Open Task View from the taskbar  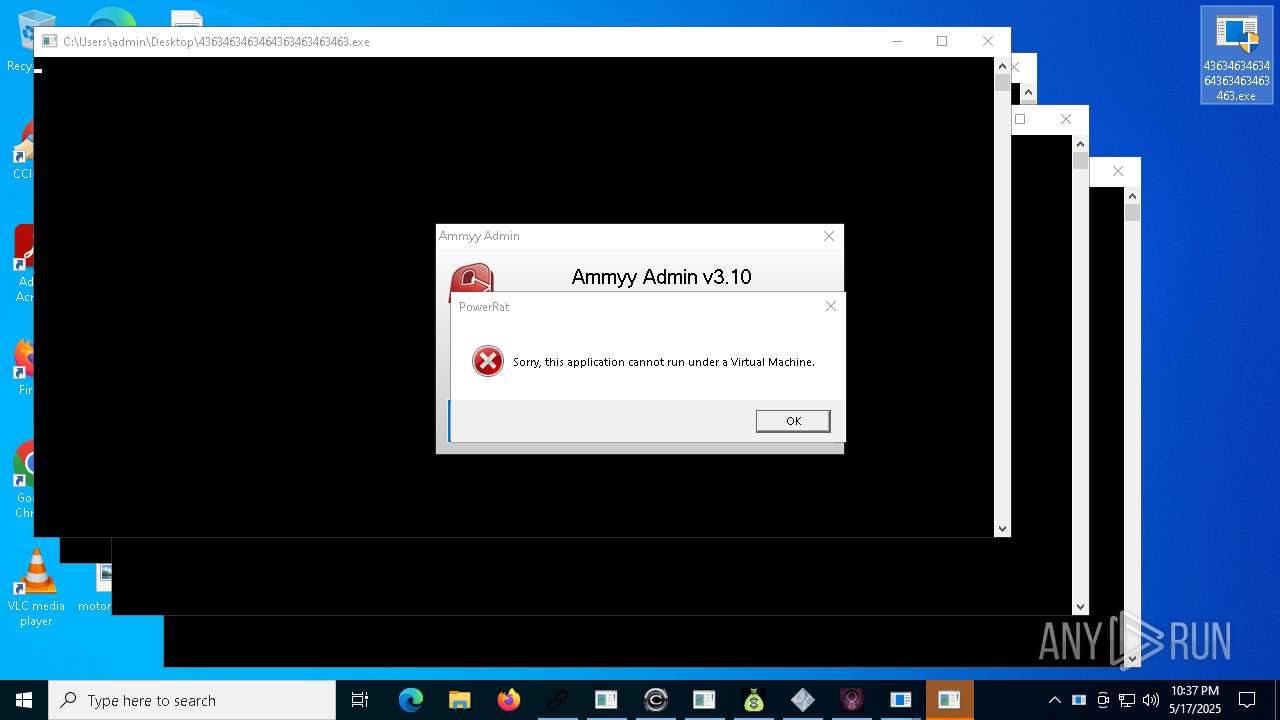click(360, 700)
